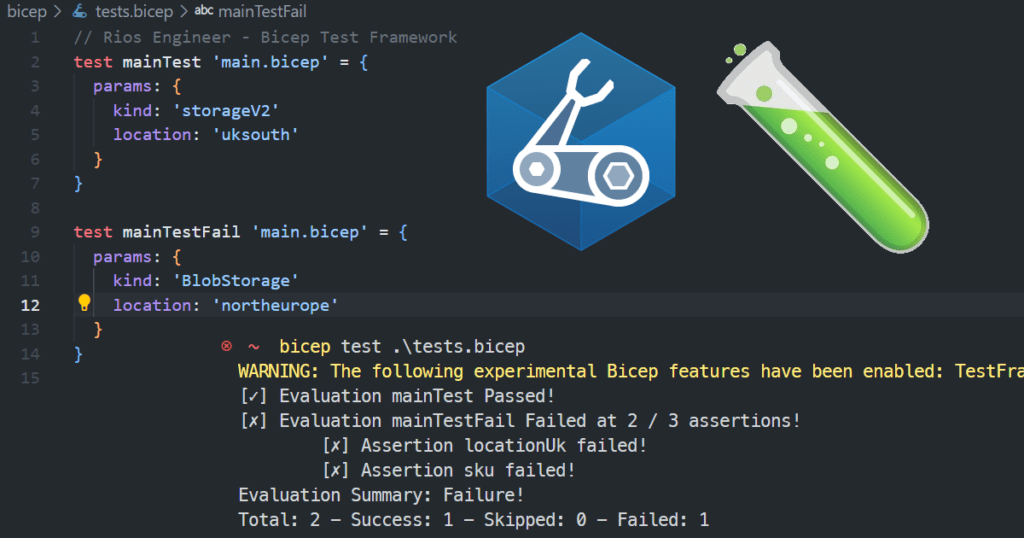
Task: Select the mainTestFail breadcrumb symbol
Action: [262, 11]
